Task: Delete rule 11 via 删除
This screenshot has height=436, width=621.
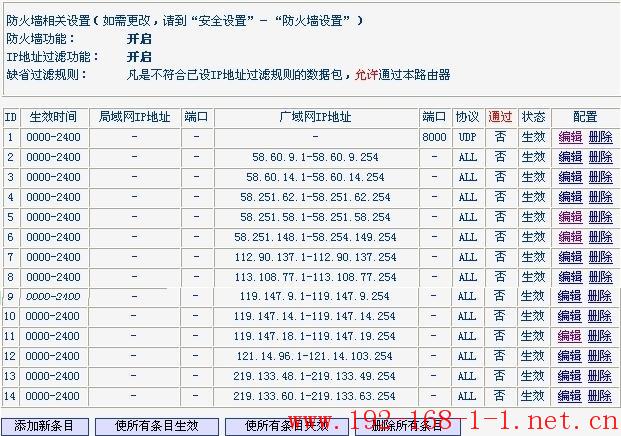Action: (x=600, y=336)
